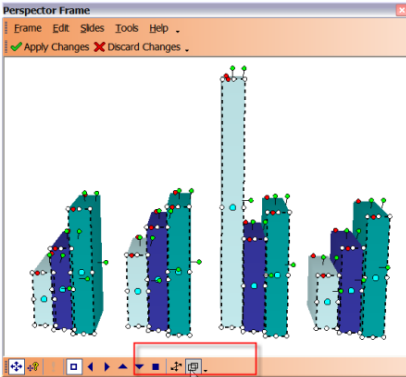Screen dimensions: 406x377
Task: Click the move help question-mark icon
Action: point(33,367)
